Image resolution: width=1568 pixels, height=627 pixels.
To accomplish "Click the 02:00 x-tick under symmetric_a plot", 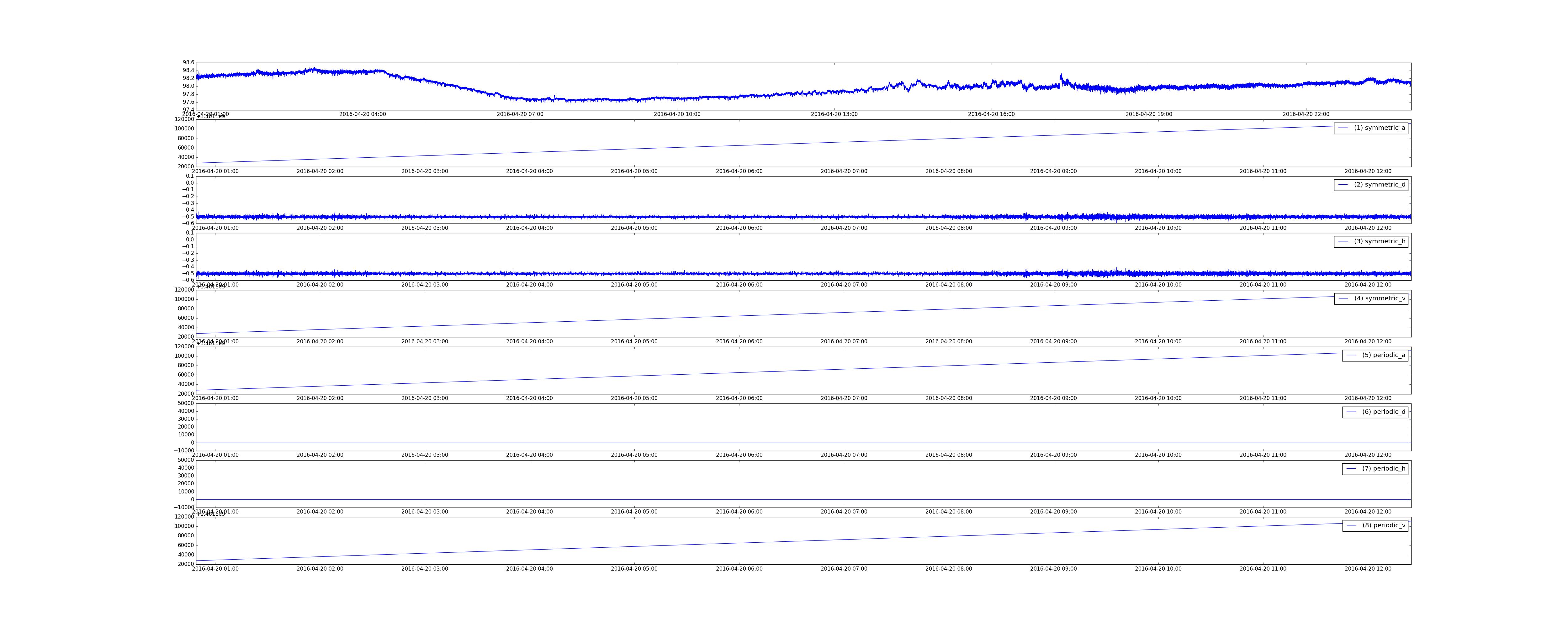I will (320, 171).
